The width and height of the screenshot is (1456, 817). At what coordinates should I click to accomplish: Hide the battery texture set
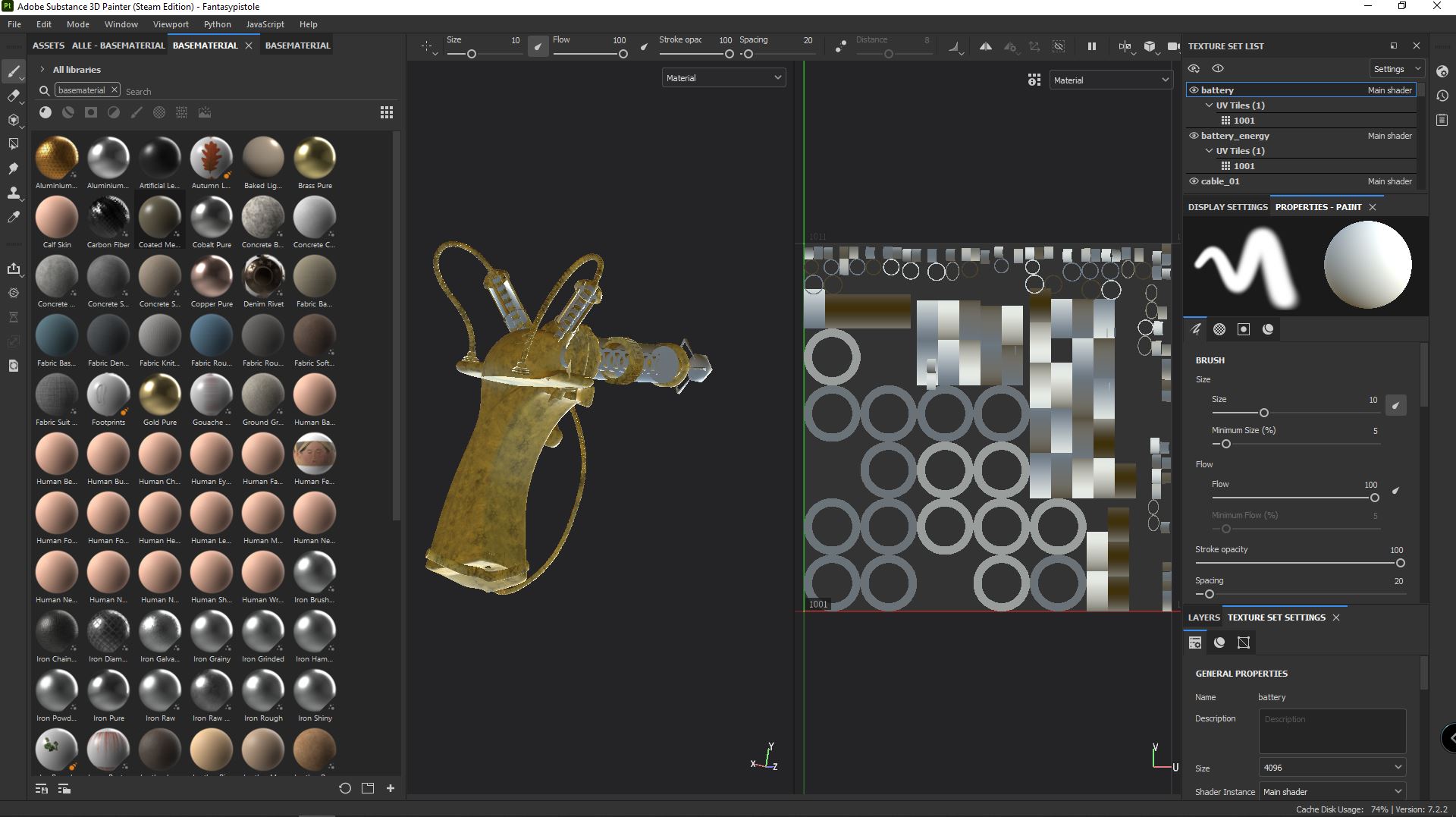pyautogui.click(x=1194, y=90)
